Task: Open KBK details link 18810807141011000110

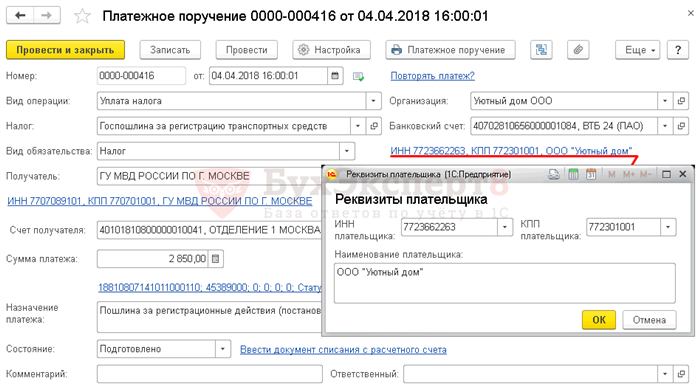Action: [x=209, y=288]
